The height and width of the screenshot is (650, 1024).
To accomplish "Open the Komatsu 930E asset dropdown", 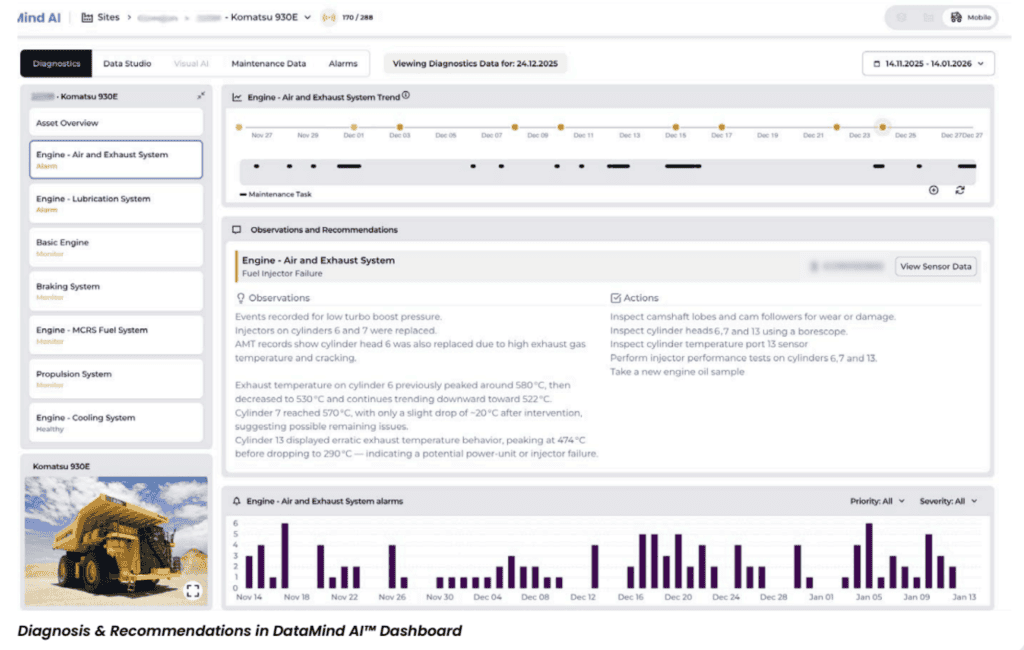I will (x=306, y=18).
